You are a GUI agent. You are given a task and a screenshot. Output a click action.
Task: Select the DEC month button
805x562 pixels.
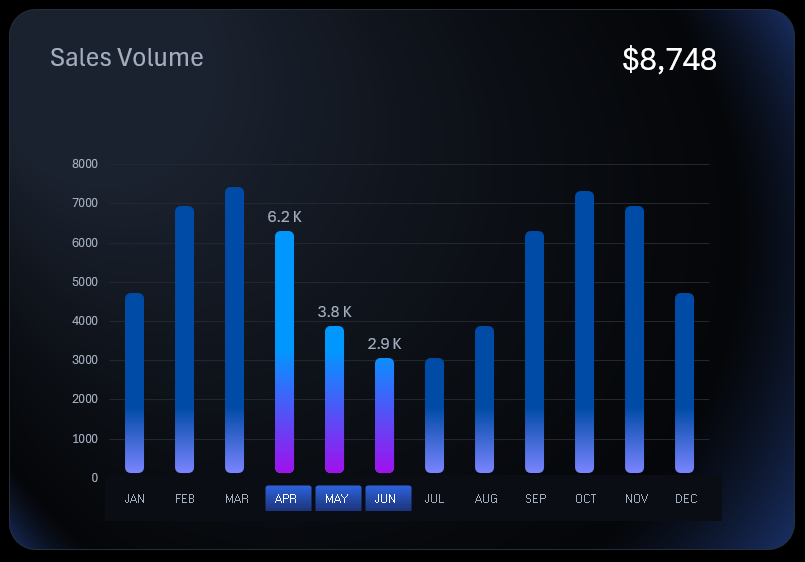tap(686, 498)
